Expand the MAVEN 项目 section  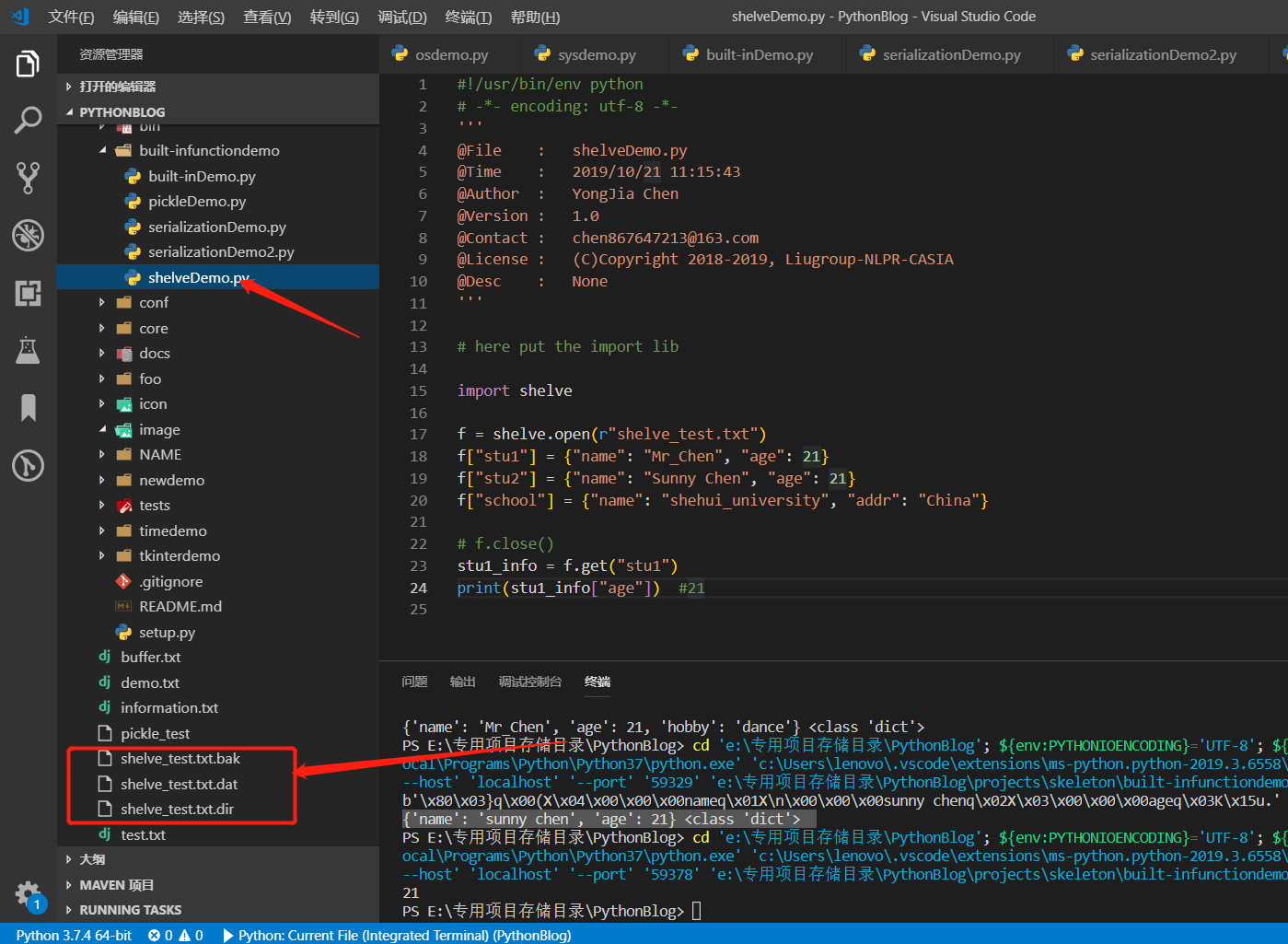(218, 885)
